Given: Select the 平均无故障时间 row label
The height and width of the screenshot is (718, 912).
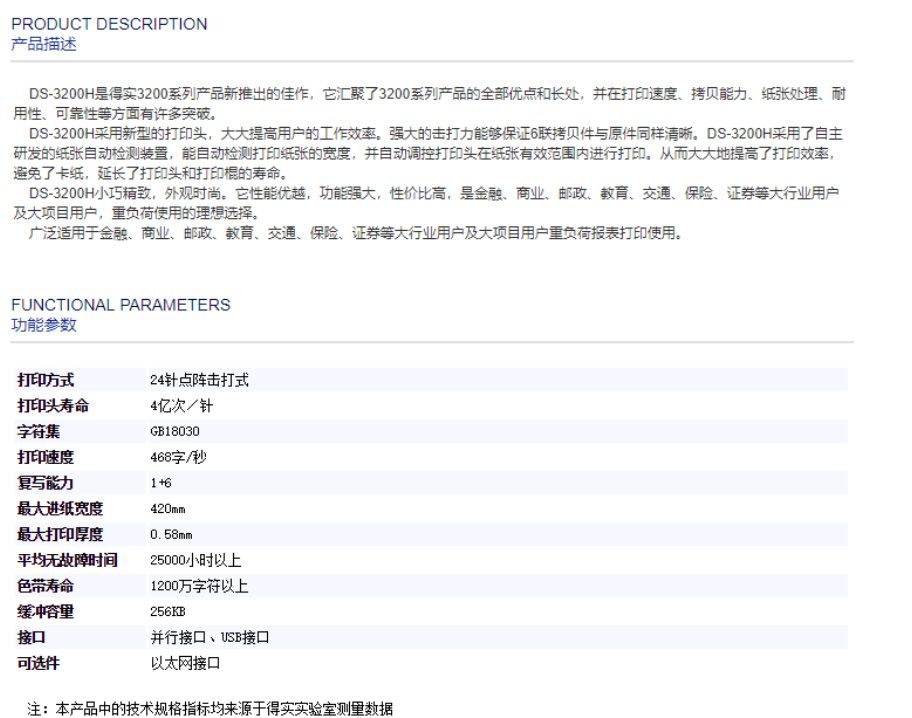Looking at the screenshot, I should point(67,560).
